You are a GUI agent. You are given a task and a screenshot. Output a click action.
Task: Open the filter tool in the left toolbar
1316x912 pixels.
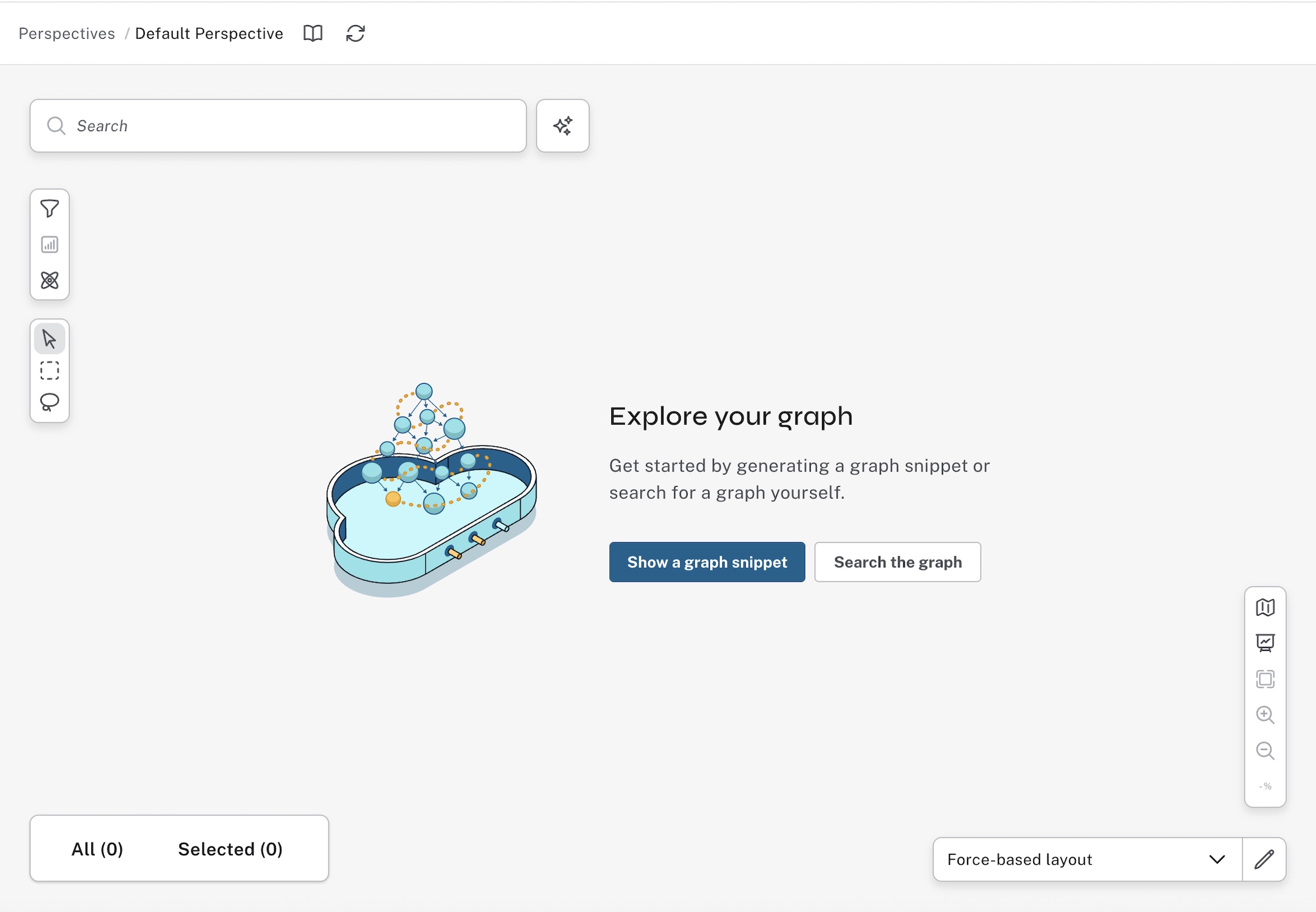[50, 209]
